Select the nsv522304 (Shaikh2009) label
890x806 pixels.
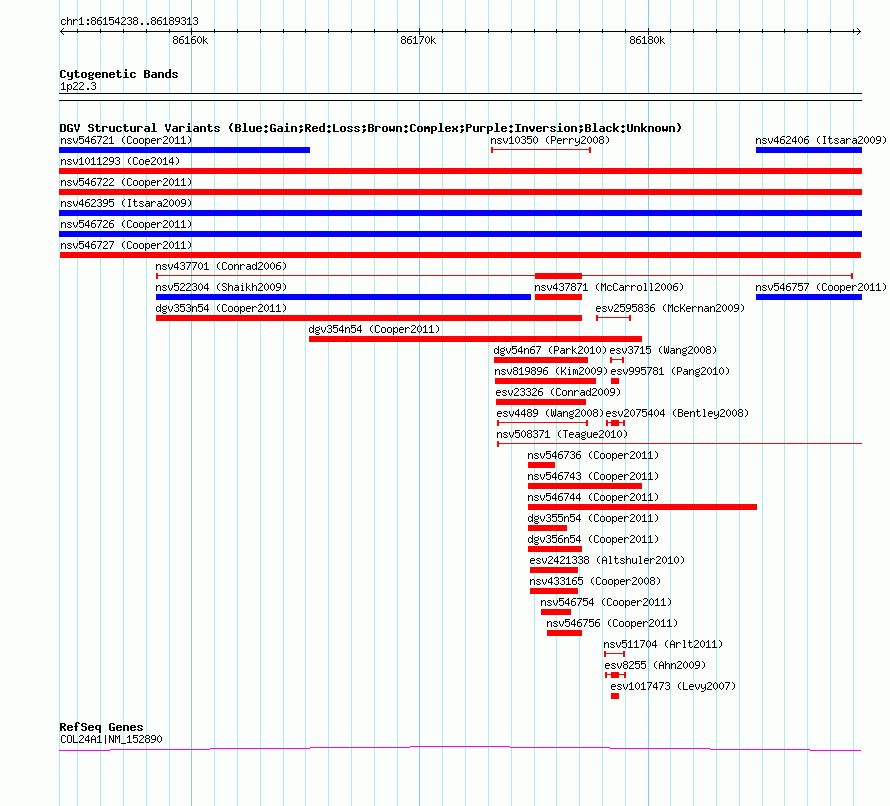pos(221,287)
